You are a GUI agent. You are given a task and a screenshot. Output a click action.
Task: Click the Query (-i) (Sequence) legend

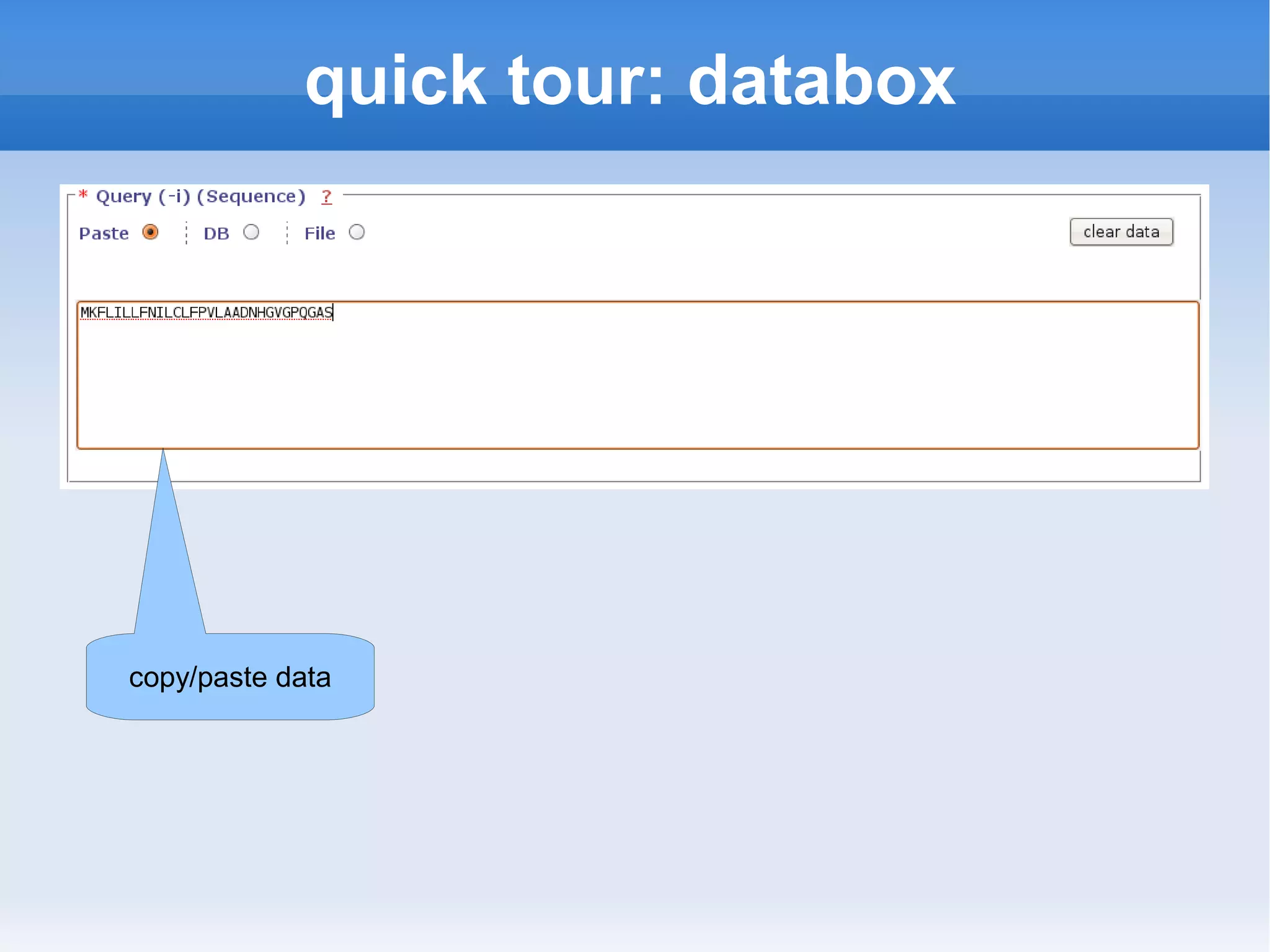tap(200, 197)
